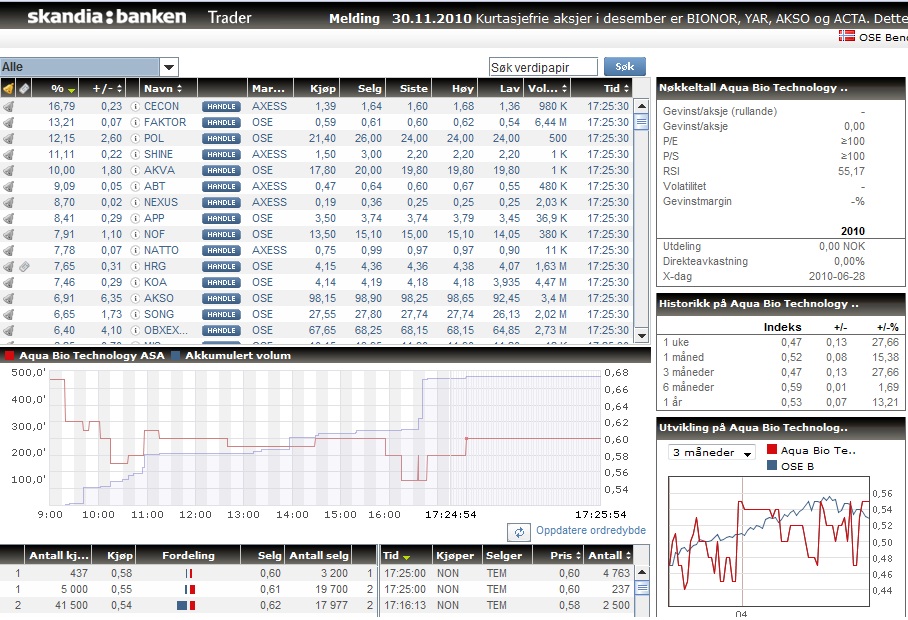
Task: Click the red Aqua Bio Technology ASA legend square
Action: tap(9, 355)
